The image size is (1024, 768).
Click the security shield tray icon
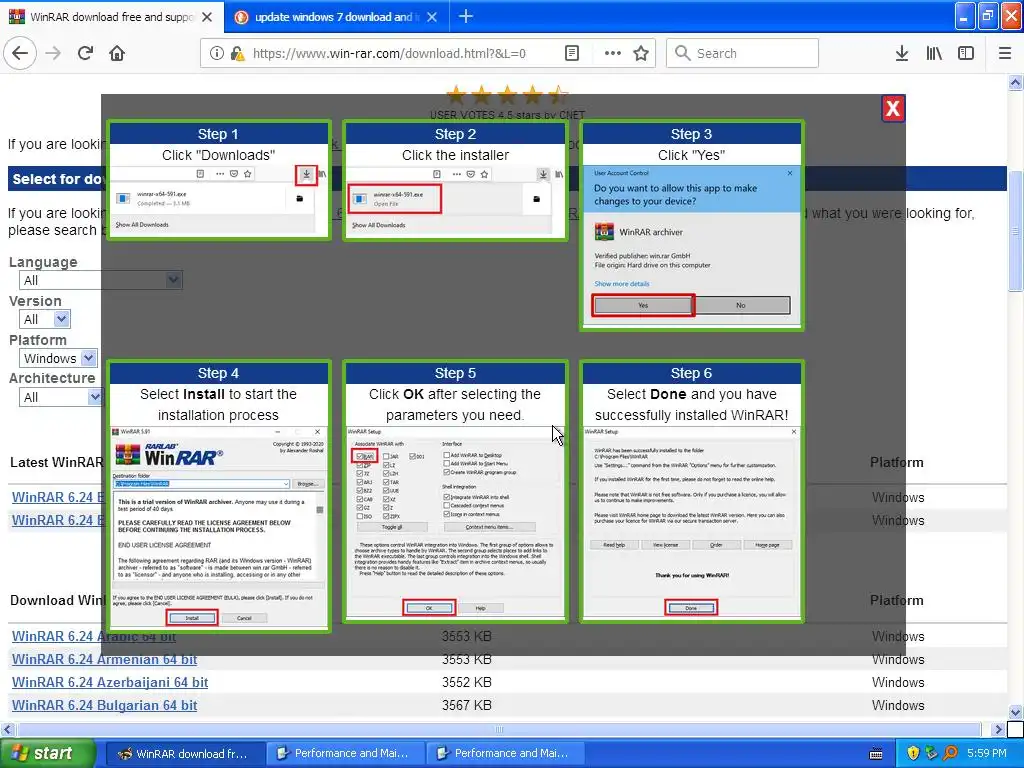point(913,754)
